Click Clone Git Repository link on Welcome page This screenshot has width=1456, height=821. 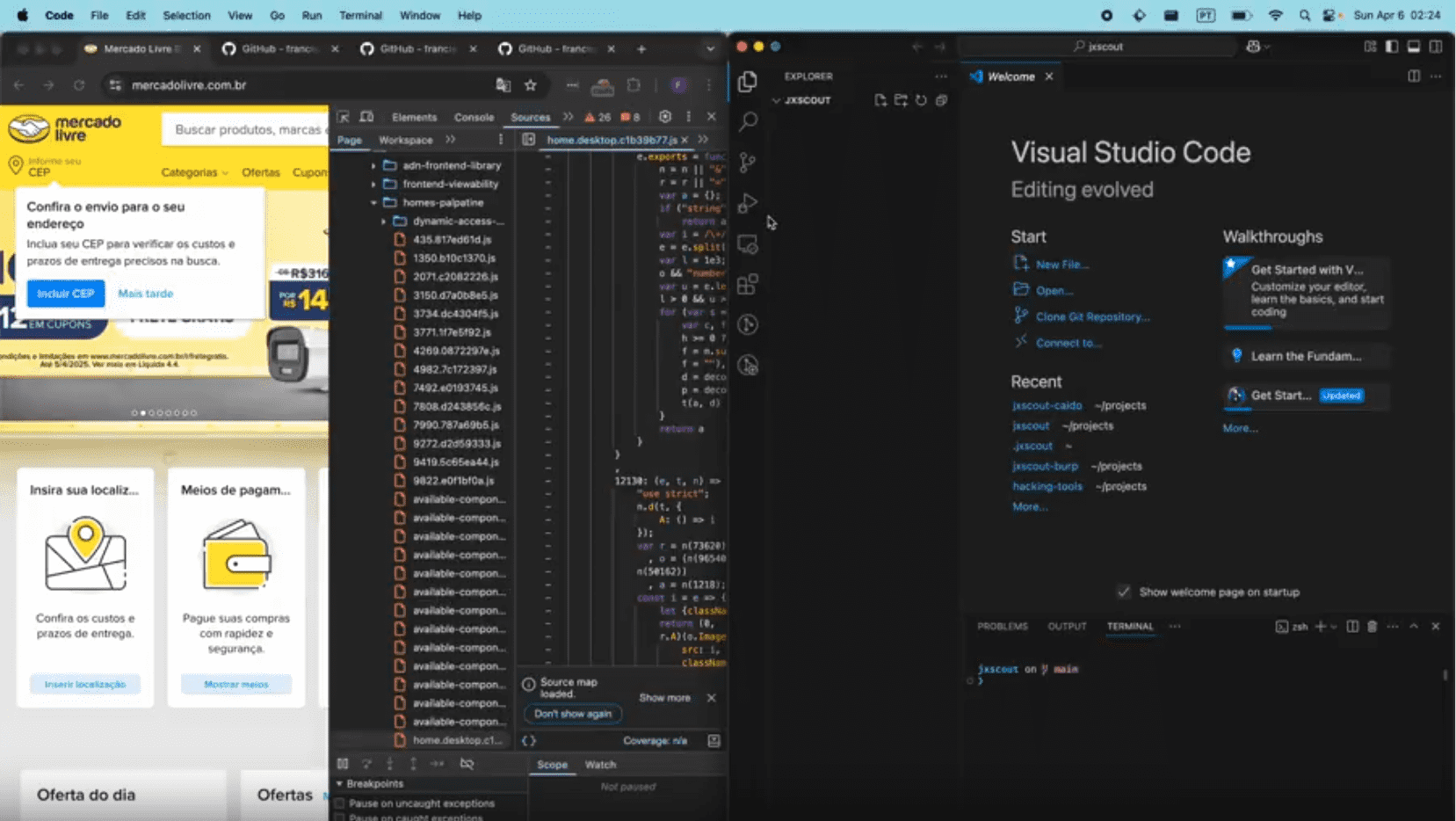1092,316
